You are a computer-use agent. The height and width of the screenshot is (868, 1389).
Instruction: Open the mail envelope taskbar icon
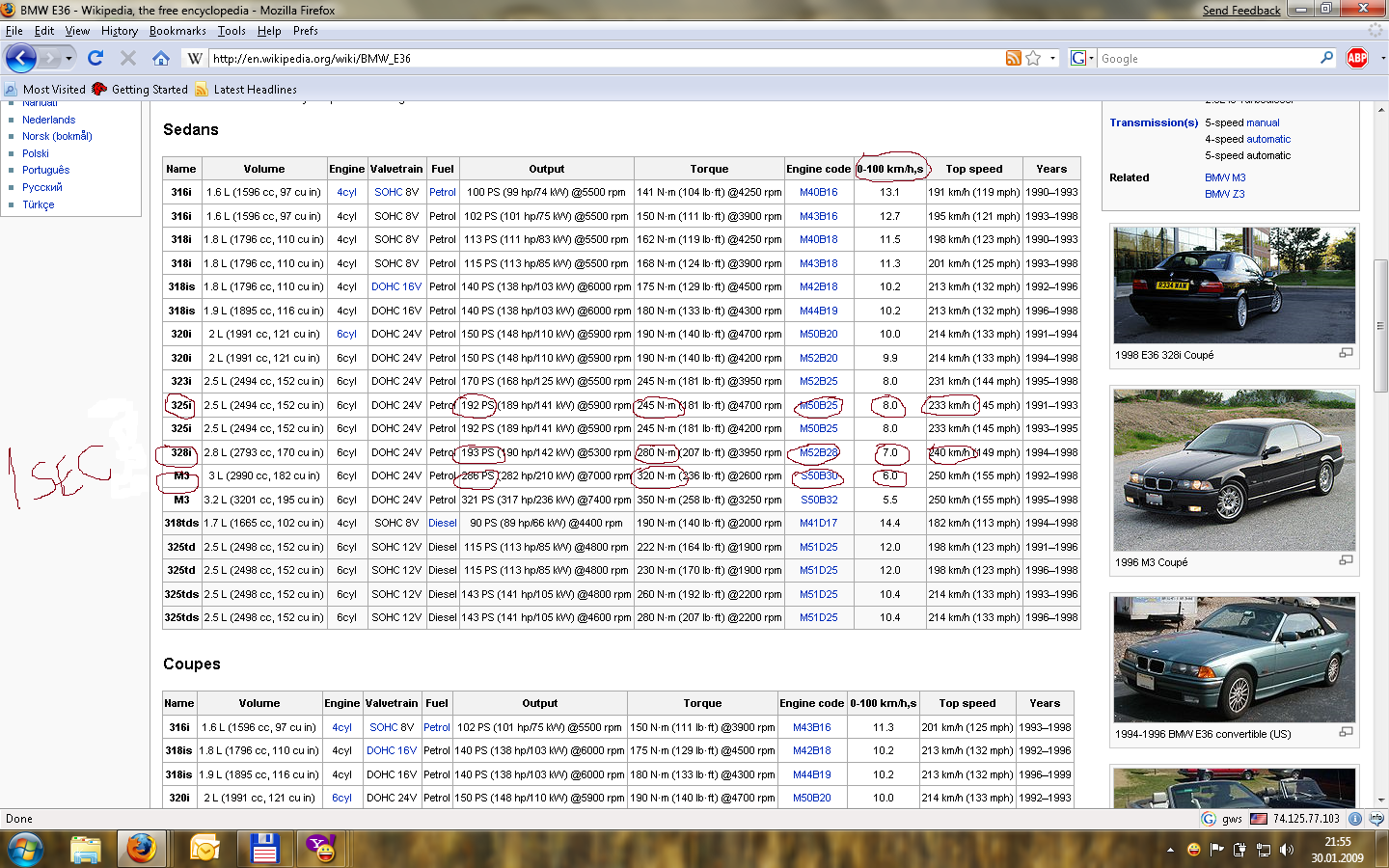(204, 850)
